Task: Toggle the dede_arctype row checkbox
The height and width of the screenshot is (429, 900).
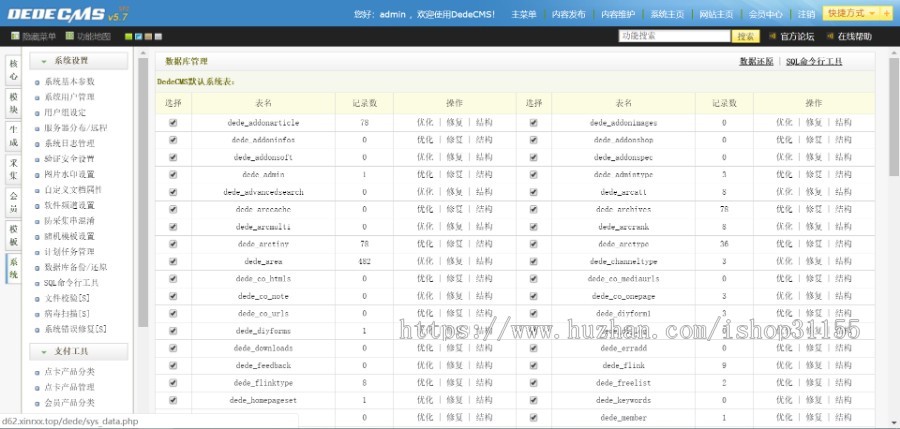Action: 534,244
